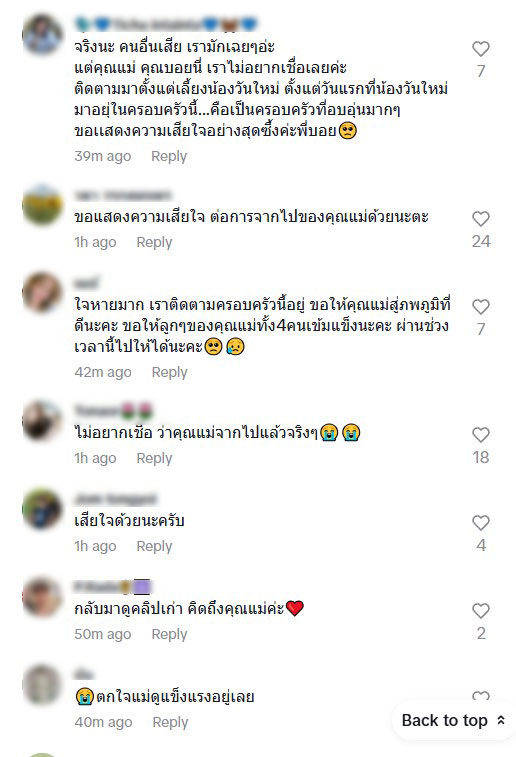
Task: Like the comment posted 50m ago
Action: pyautogui.click(x=480, y=611)
